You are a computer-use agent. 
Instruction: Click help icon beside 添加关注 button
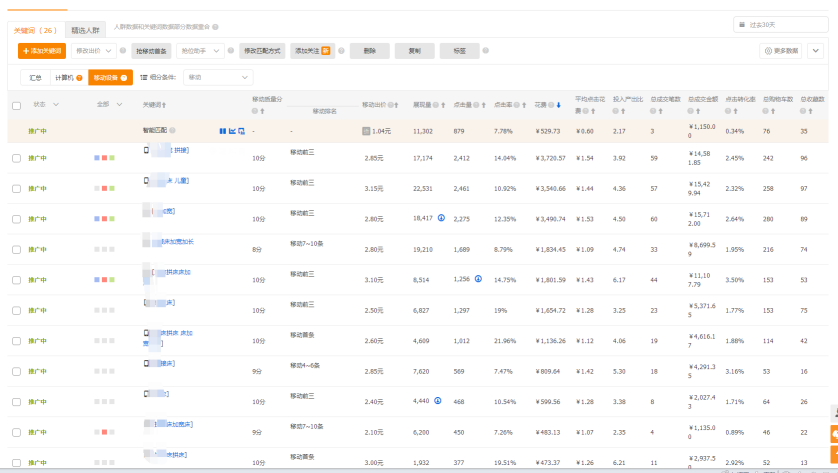pyautogui.click(x=340, y=50)
